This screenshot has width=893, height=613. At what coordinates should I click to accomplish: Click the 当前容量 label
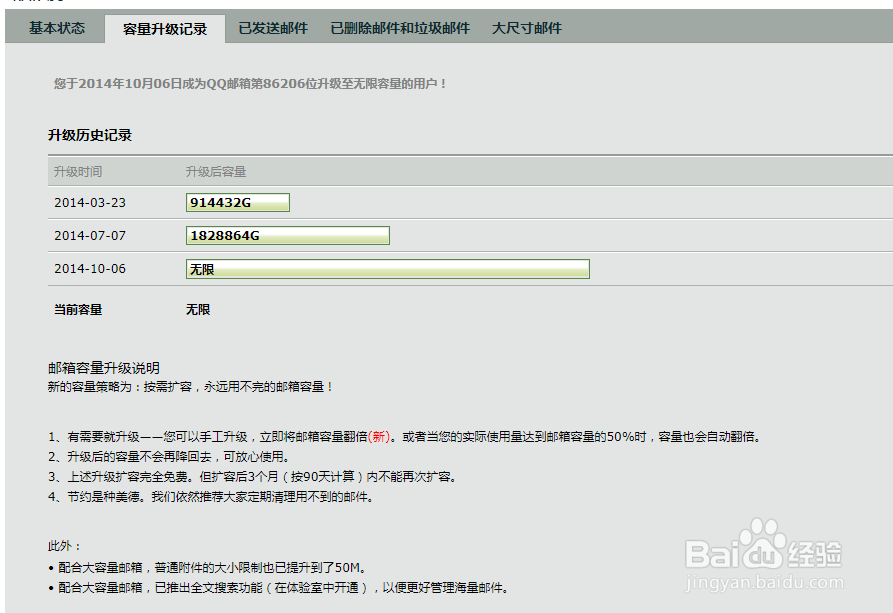(78, 309)
